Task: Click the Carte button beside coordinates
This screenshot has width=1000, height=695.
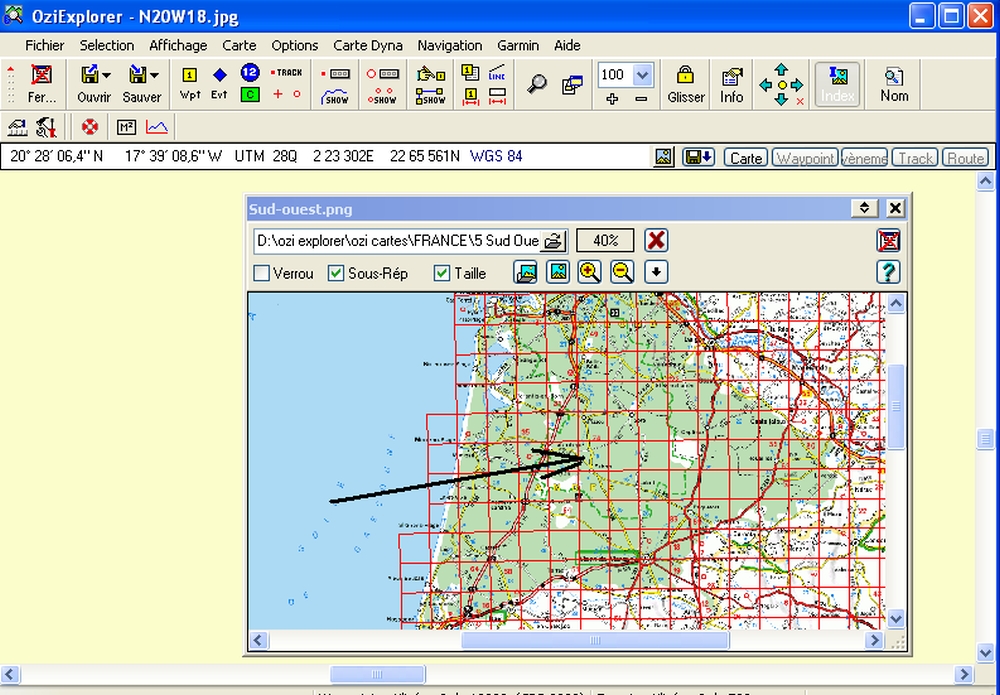Action: 746,158
